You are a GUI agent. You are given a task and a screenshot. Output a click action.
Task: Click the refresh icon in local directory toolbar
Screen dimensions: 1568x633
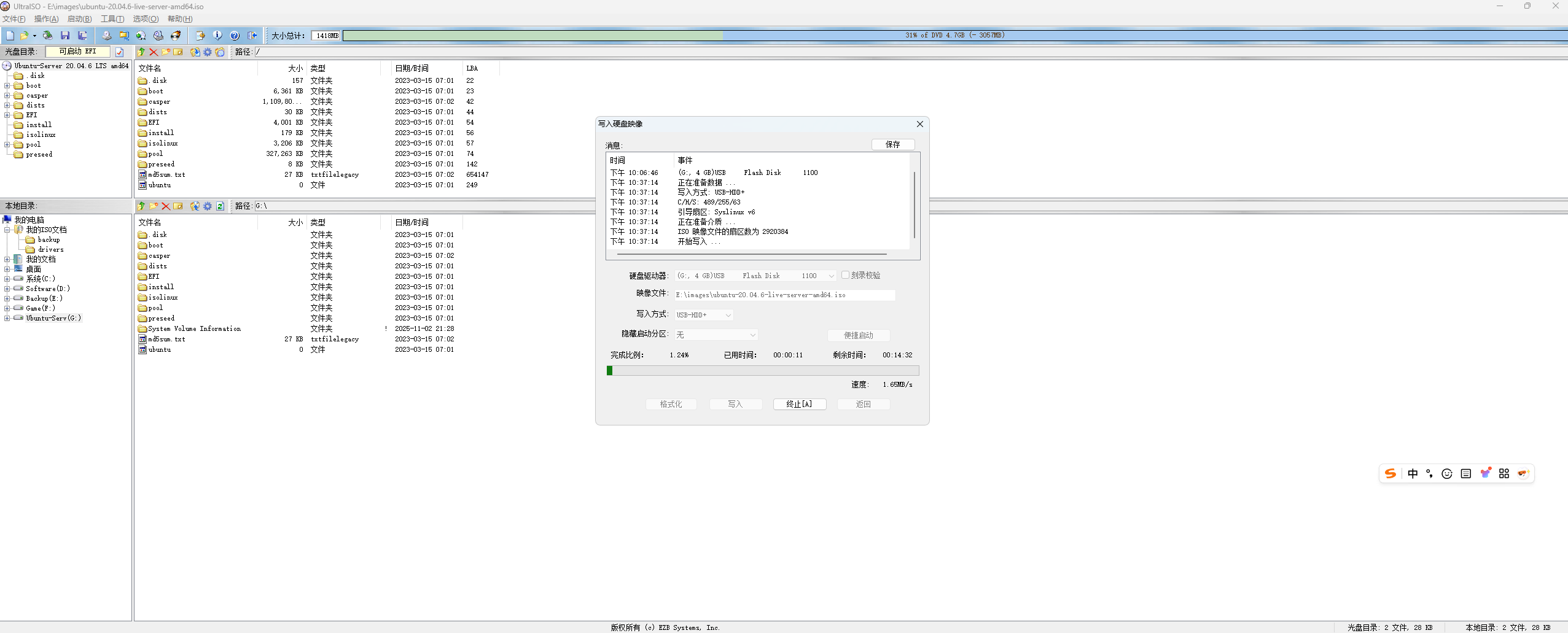tap(220, 206)
